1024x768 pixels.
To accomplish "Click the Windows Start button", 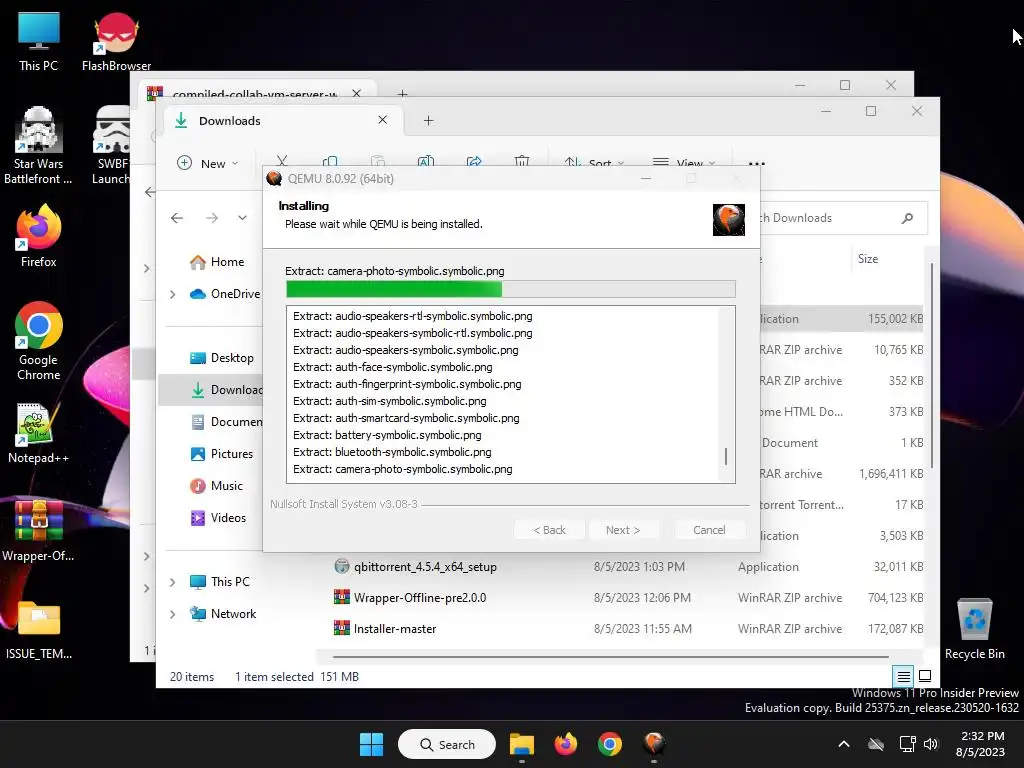I will point(372,744).
